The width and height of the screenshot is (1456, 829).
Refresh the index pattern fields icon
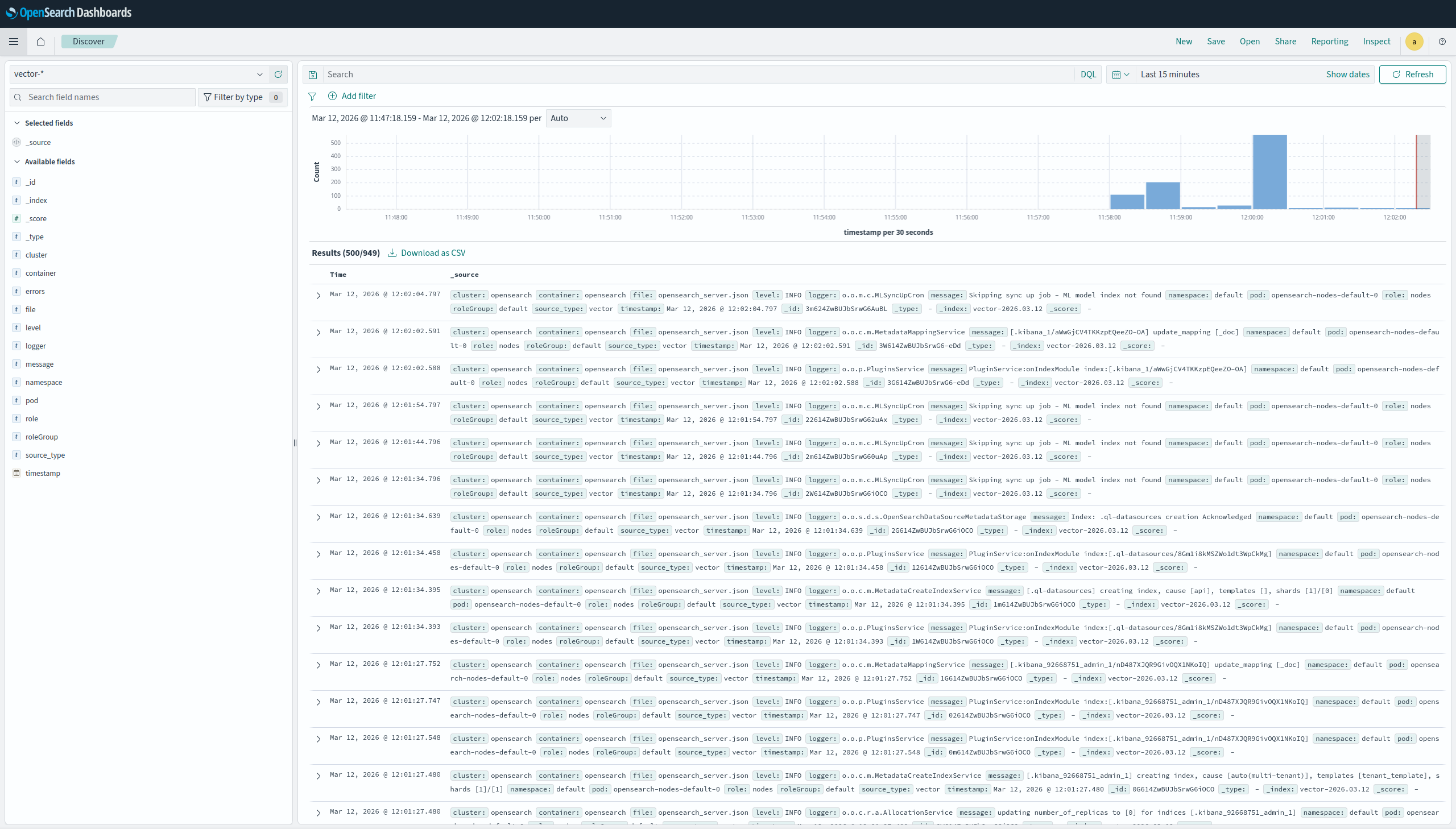pyautogui.click(x=278, y=74)
